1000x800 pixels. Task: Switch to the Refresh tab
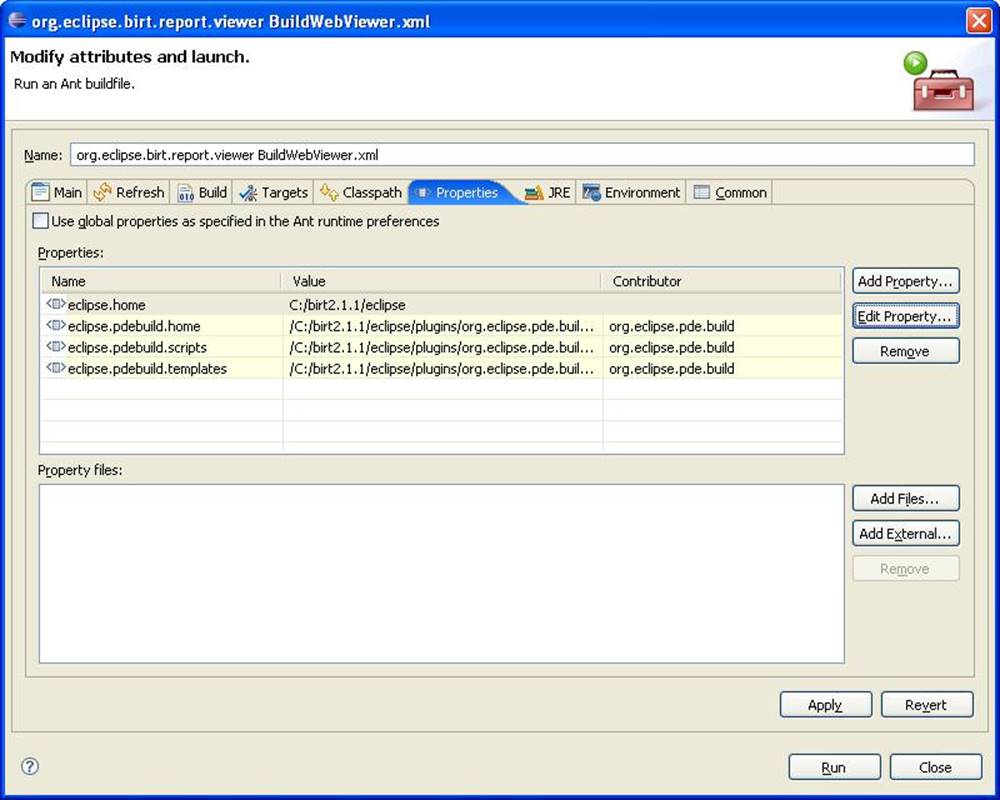[128, 192]
